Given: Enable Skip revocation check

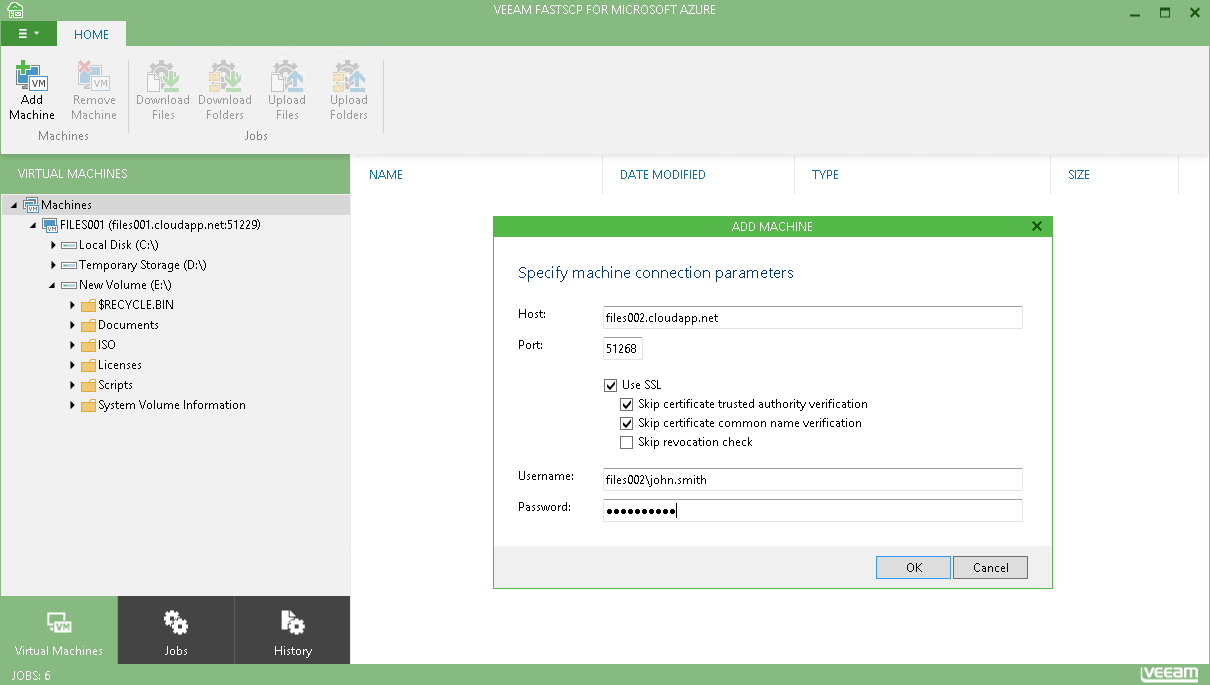Looking at the screenshot, I should pyautogui.click(x=627, y=442).
